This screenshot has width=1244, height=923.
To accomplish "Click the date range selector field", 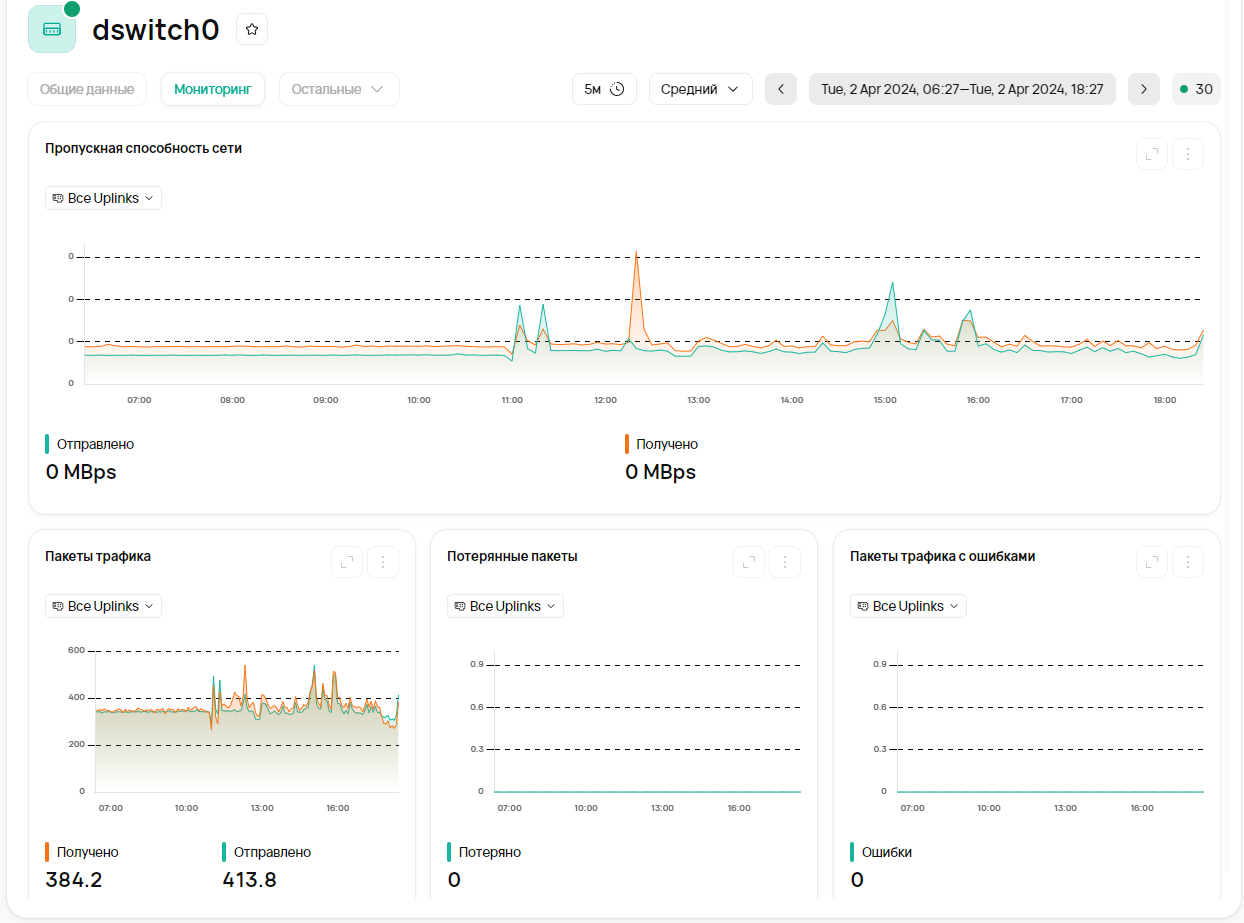I will point(962,89).
